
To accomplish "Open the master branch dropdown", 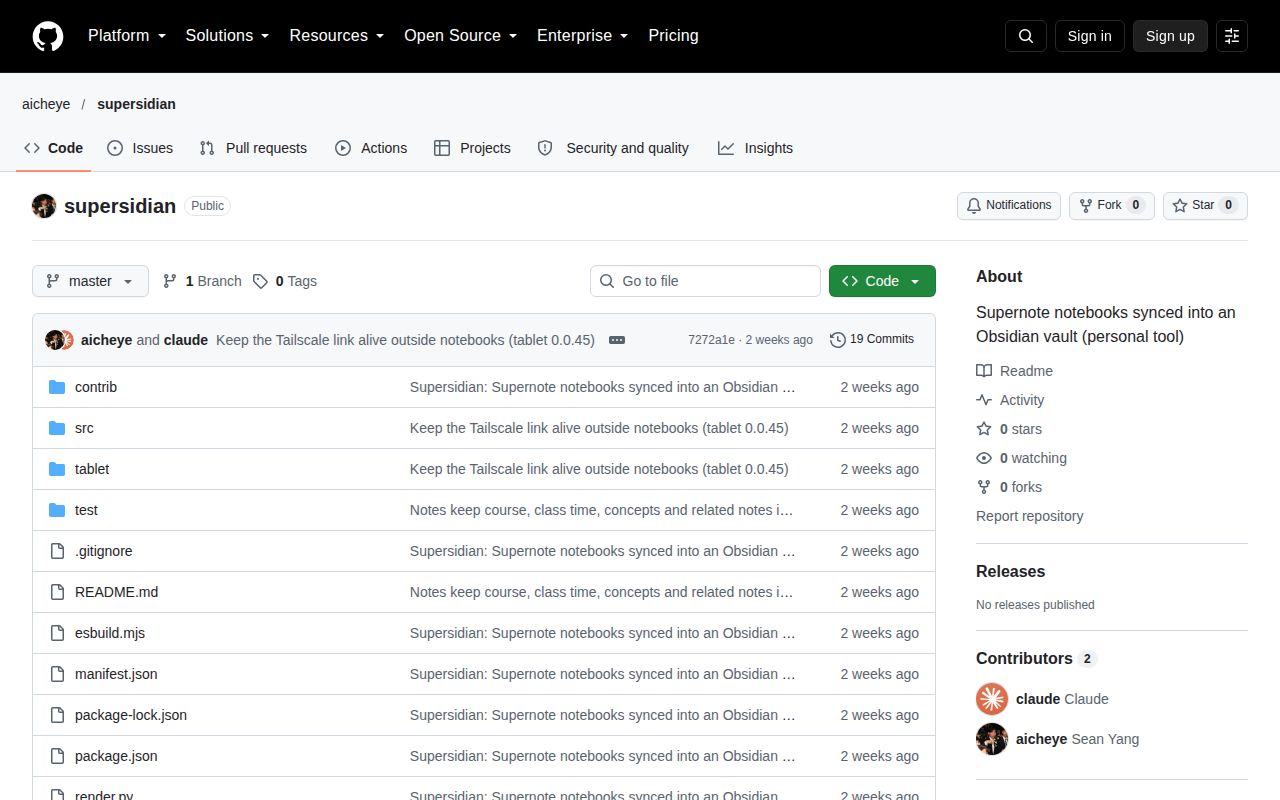I will click(90, 281).
